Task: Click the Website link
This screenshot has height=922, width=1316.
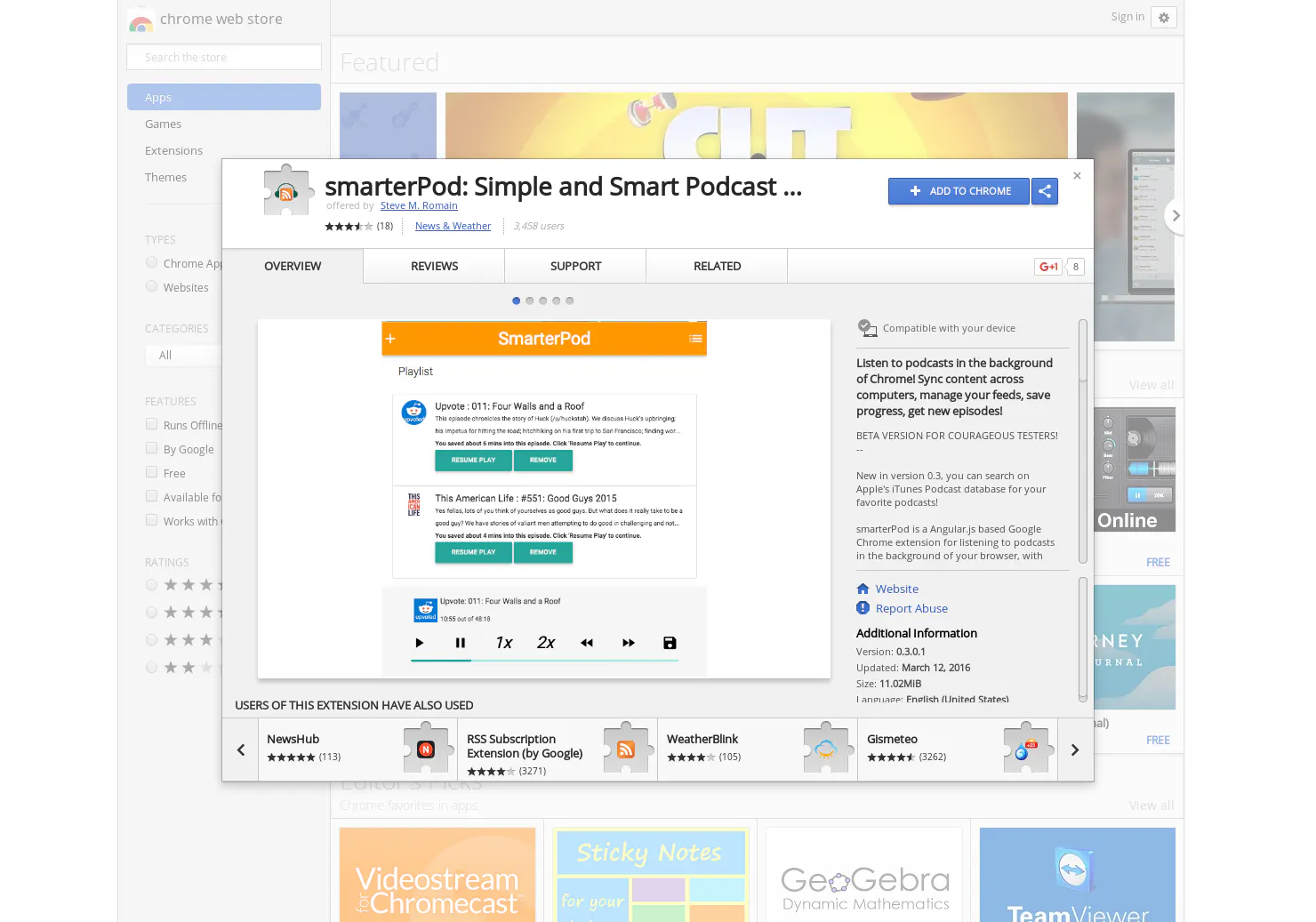Action: coord(896,589)
